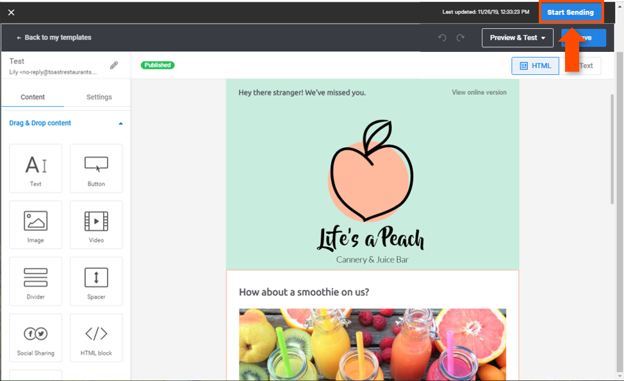Edit the Test template name with pencil icon
Viewport: 624px width, 381px height.
pyautogui.click(x=114, y=65)
